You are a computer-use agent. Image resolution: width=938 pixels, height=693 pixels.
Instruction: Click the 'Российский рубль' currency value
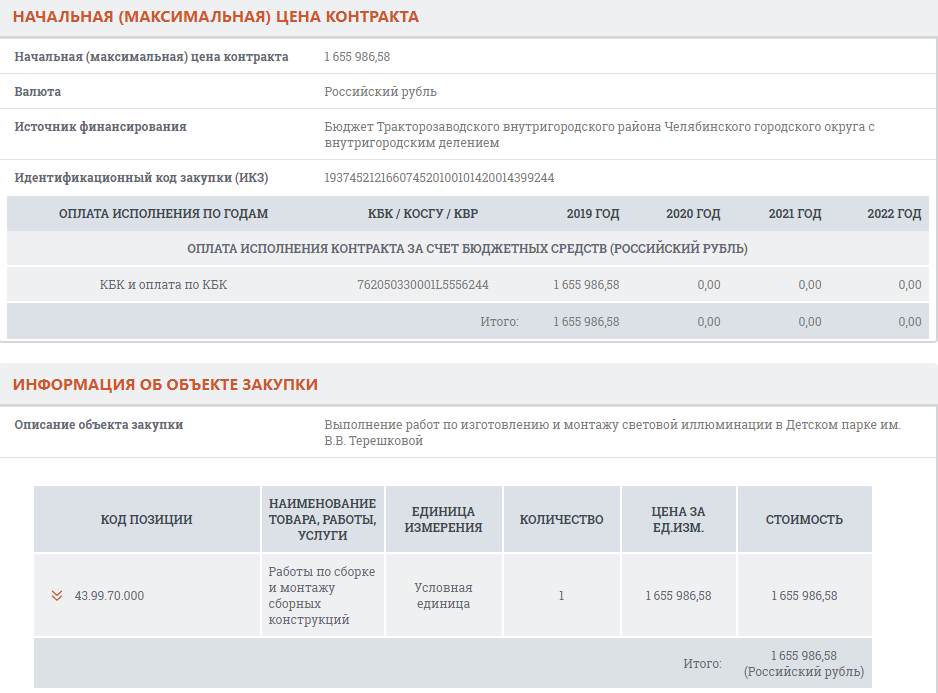pyautogui.click(x=380, y=92)
